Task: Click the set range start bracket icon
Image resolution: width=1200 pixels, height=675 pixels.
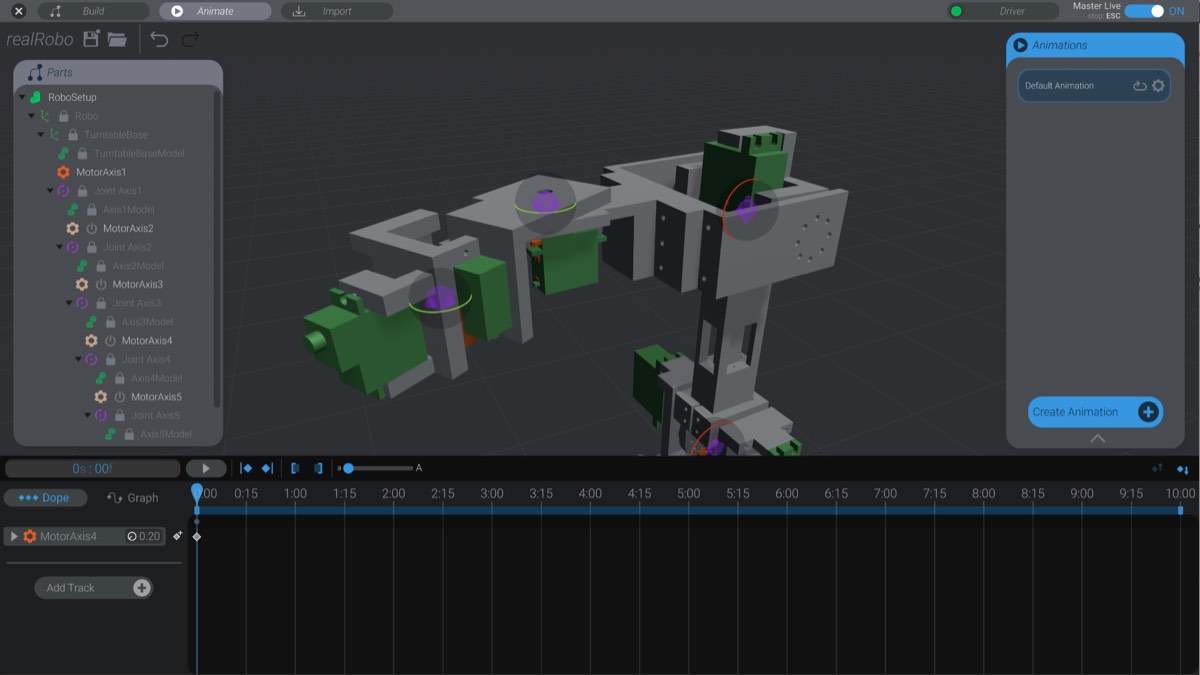Action: coord(296,467)
